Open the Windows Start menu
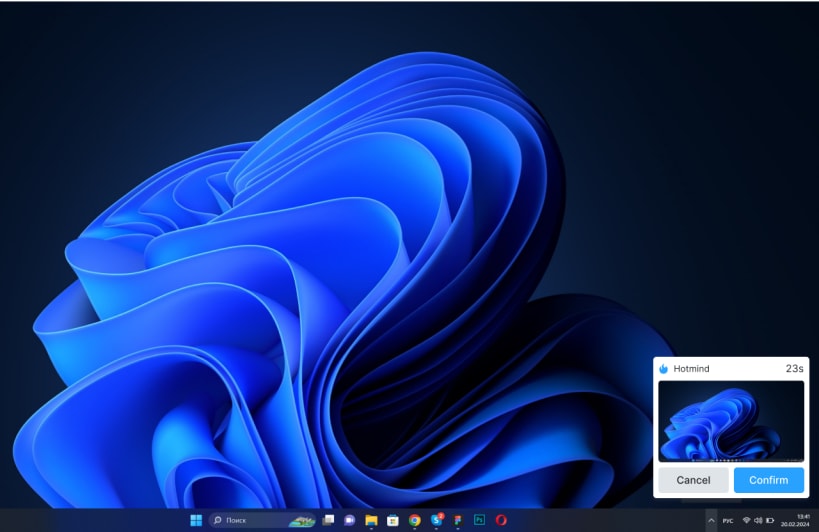The height and width of the screenshot is (532, 819). click(x=196, y=520)
